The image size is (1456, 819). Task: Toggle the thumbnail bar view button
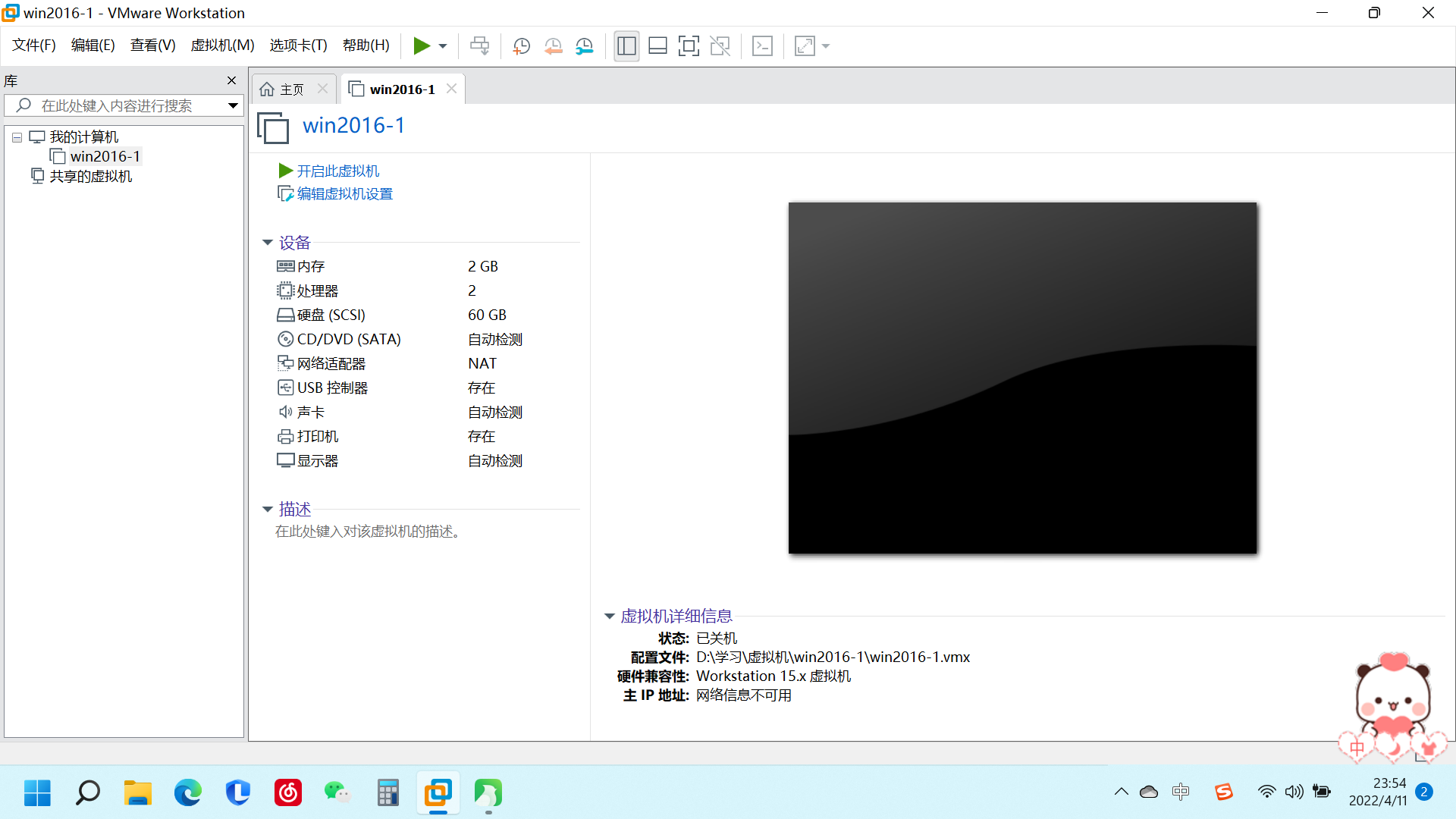click(x=657, y=46)
